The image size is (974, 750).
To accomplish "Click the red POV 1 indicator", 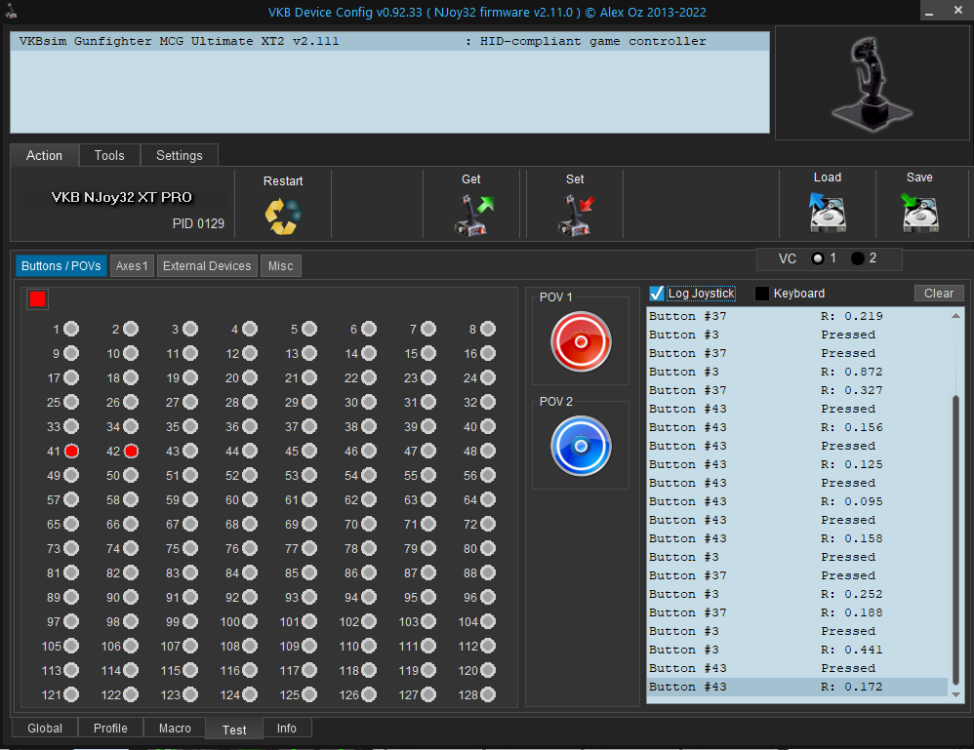I will click(x=580, y=342).
